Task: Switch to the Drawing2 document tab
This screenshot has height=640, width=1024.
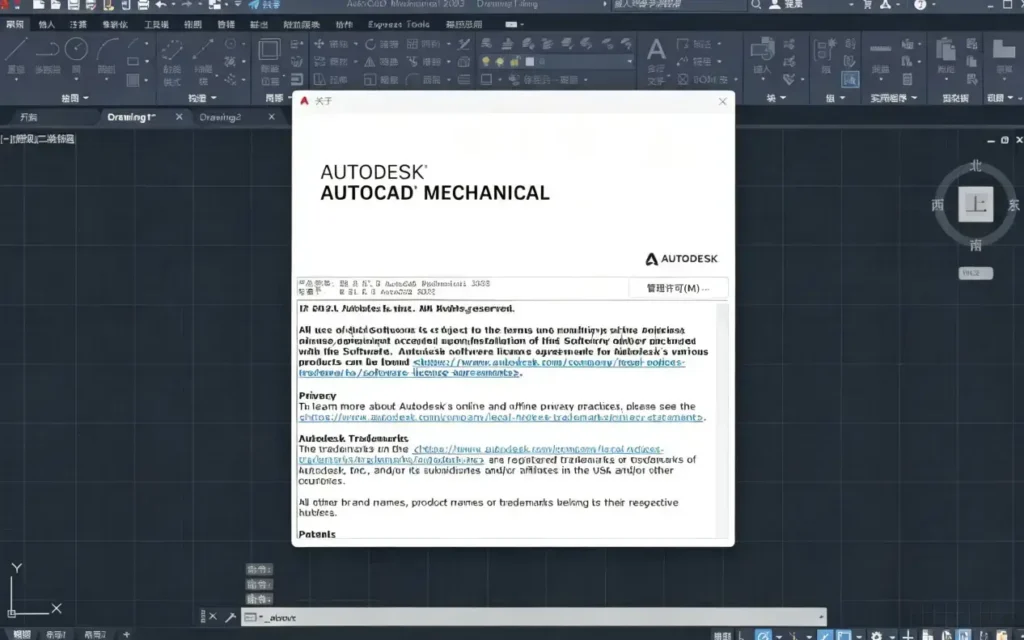Action: coord(220,117)
